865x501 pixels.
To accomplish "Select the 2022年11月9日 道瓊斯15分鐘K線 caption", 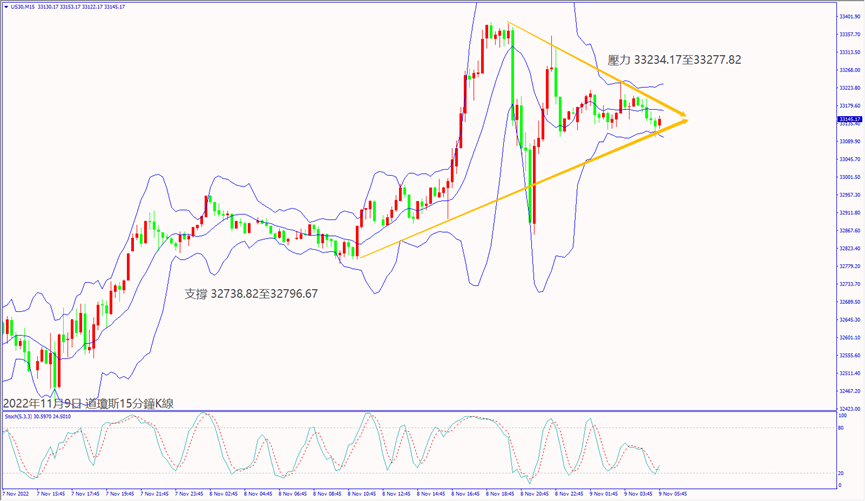I will 88,403.
